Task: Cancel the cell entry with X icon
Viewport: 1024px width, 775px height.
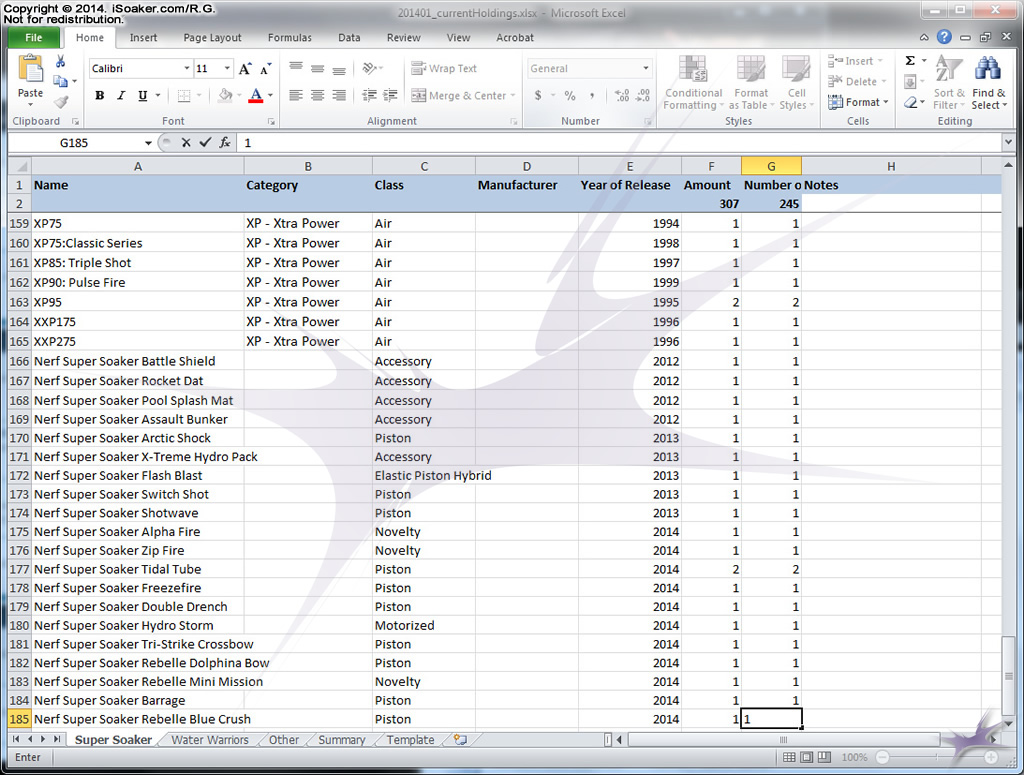Action: [186, 142]
